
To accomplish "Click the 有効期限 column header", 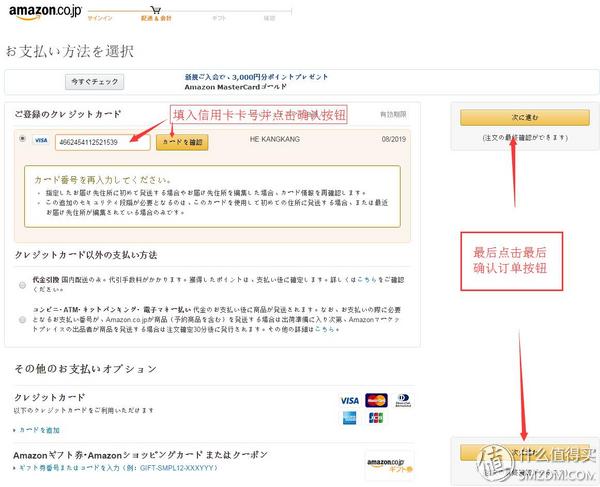I will point(393,114).
